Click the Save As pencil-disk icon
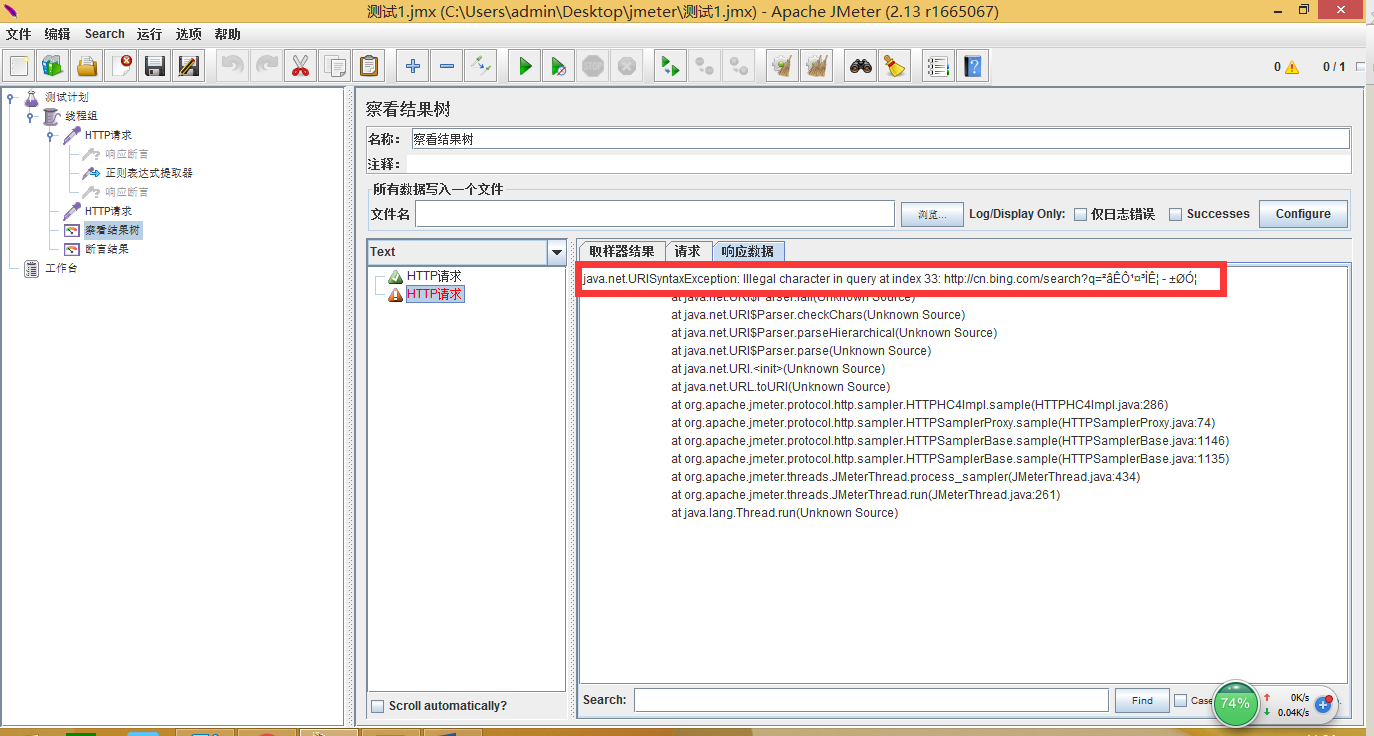This screenshot has height=736, width=1374. (x=189, y=67)
